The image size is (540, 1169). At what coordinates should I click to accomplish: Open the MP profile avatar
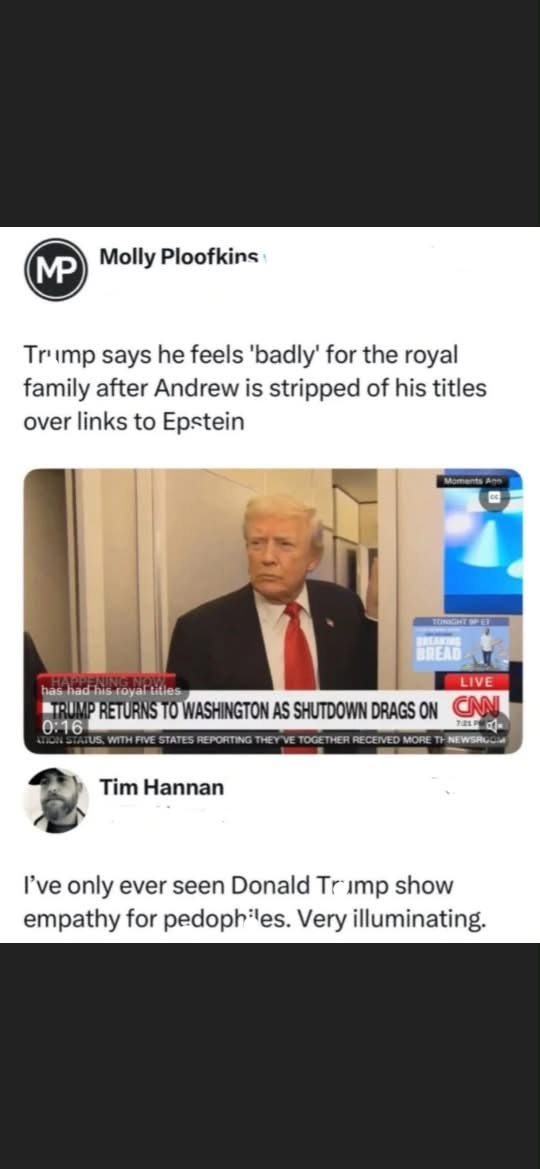tap(56, 269)
